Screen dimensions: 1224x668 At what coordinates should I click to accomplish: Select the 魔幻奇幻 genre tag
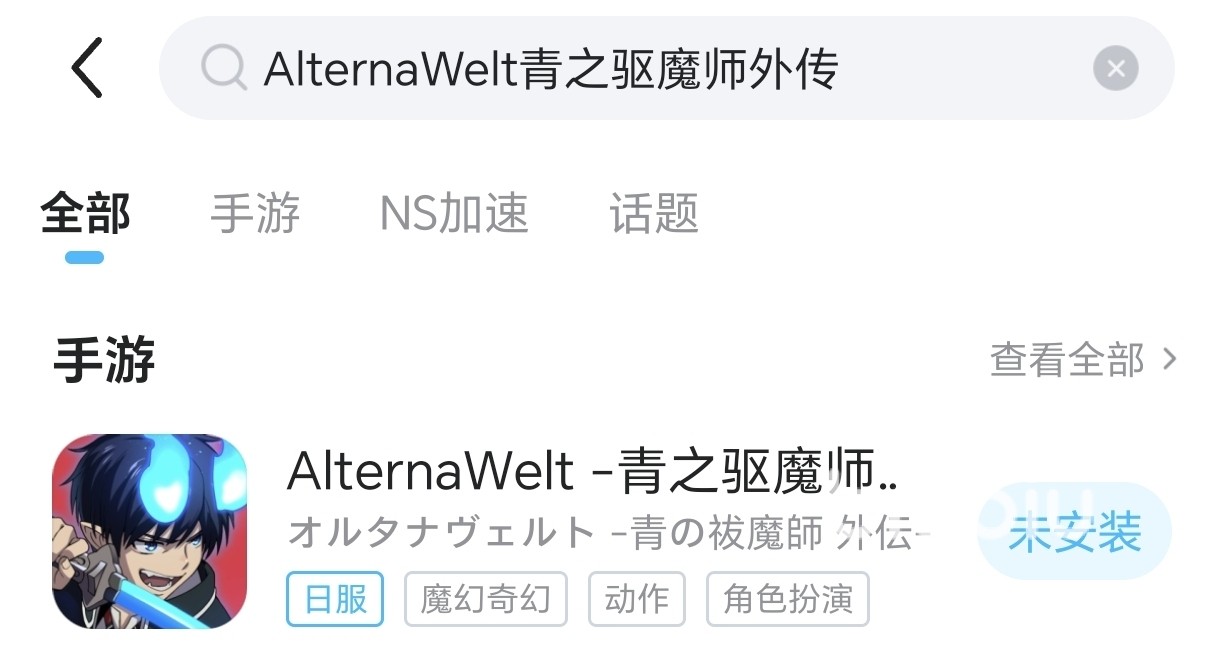click(x=485, y=599)
